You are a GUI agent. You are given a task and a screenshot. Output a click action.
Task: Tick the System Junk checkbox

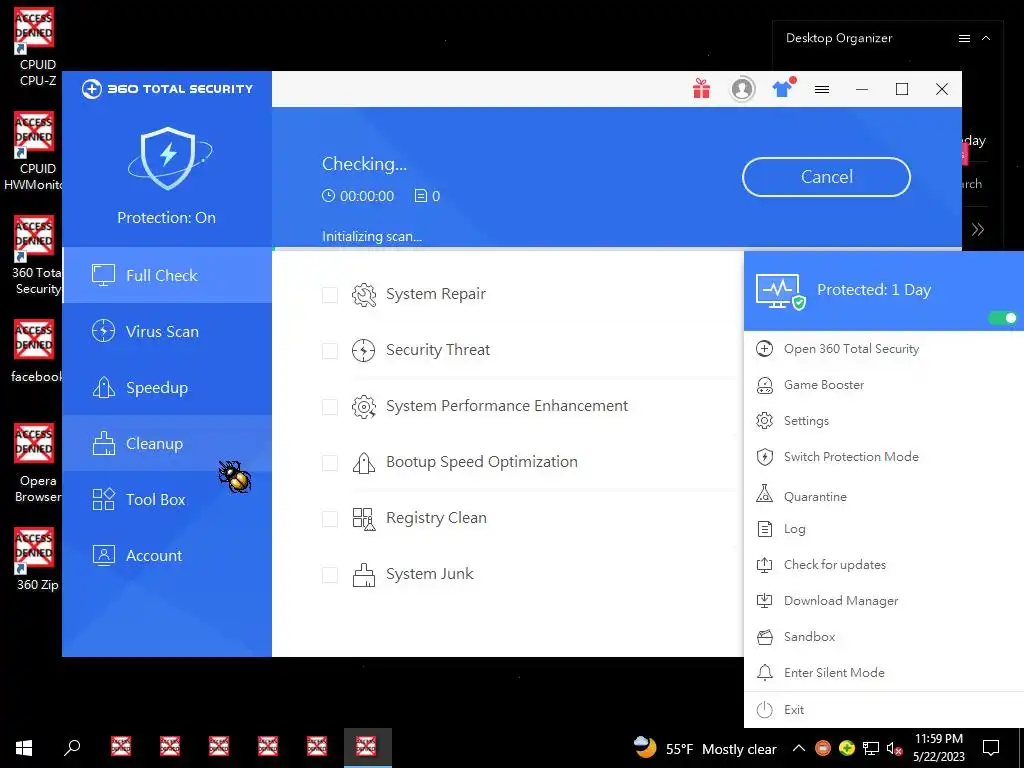point(330,575)
